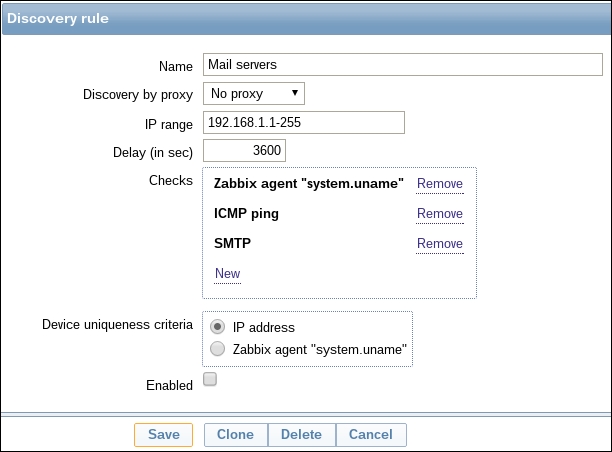Click the Zabbix agent check name in Checks
This screenshot has width=612, height=452.
click(308, 184)
